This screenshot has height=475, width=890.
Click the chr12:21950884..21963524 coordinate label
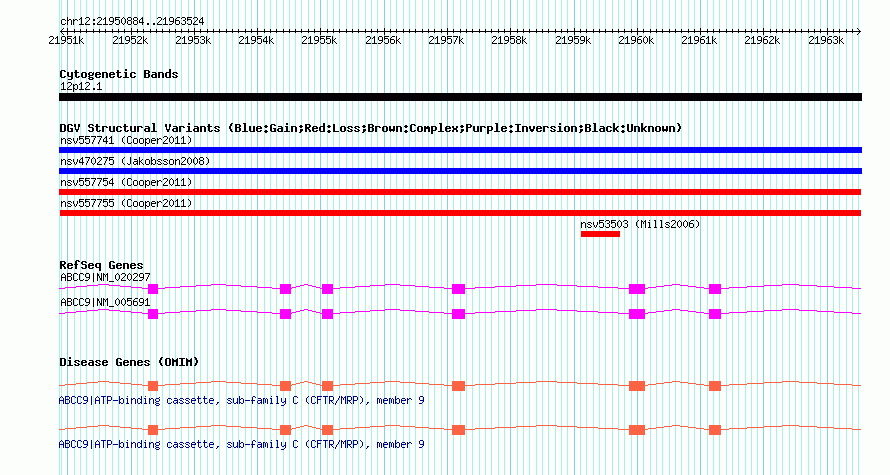click(132, 22)
